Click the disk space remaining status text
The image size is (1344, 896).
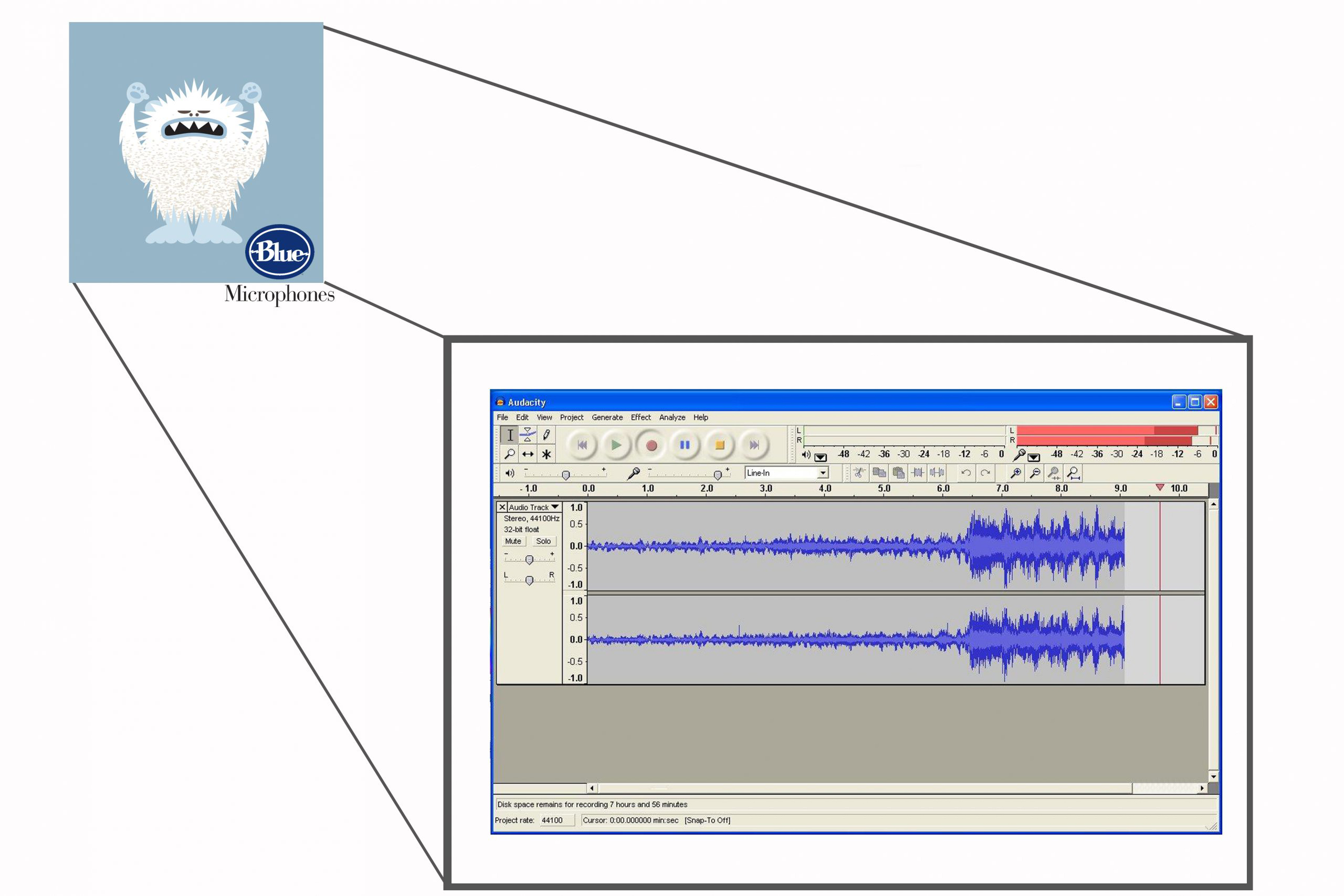(x=592, y=804)
